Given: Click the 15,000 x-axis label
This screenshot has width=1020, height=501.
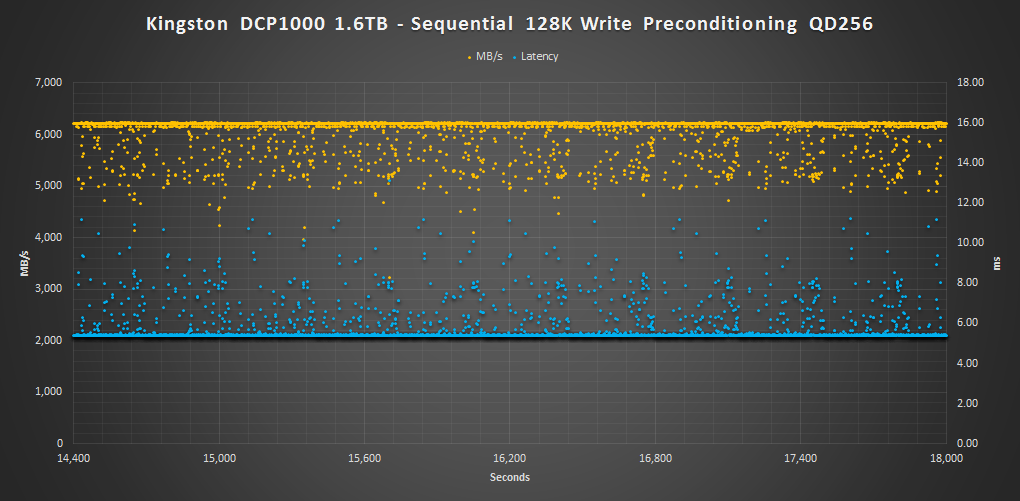Looking at the screenshot, I should [219, 458].
